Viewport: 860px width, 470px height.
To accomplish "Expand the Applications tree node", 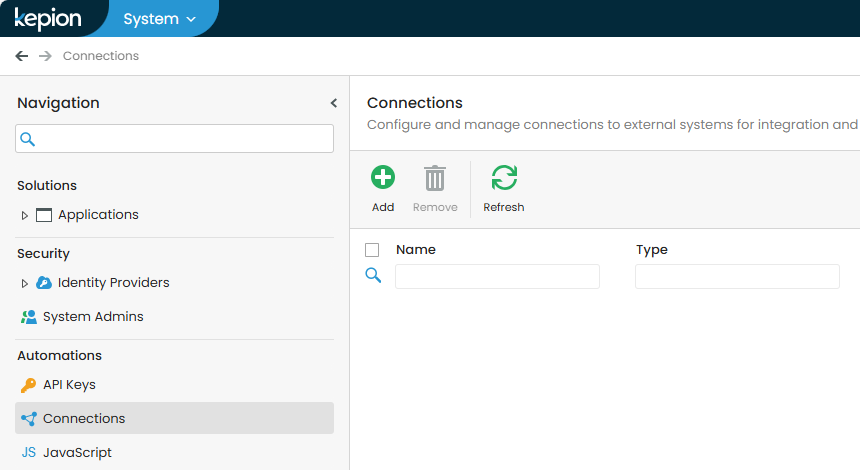I will point(25,215).
